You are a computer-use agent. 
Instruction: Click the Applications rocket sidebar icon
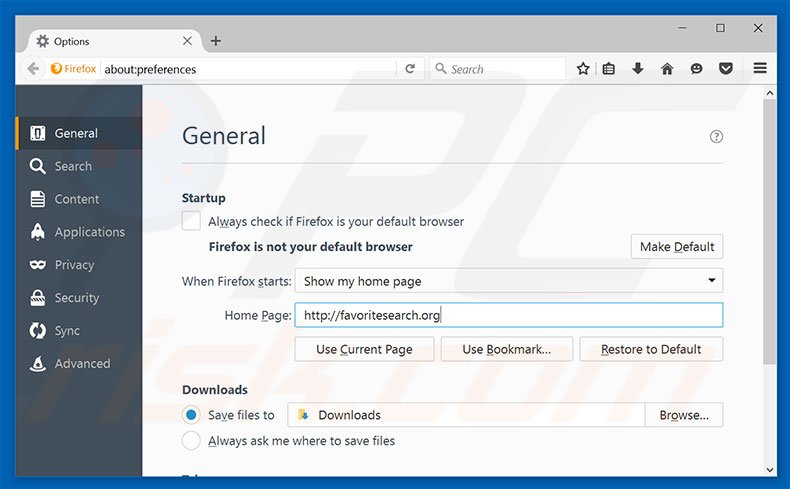coord(37,232)
